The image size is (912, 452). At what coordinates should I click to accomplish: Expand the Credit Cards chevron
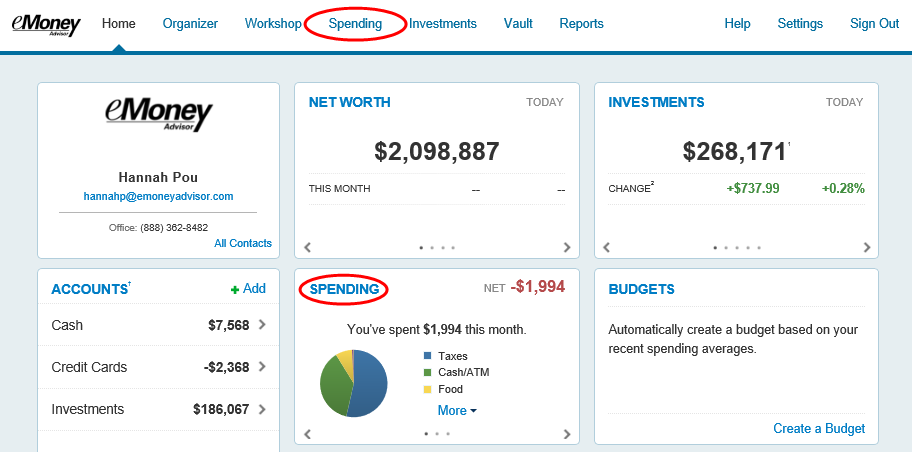coord(262,366)
